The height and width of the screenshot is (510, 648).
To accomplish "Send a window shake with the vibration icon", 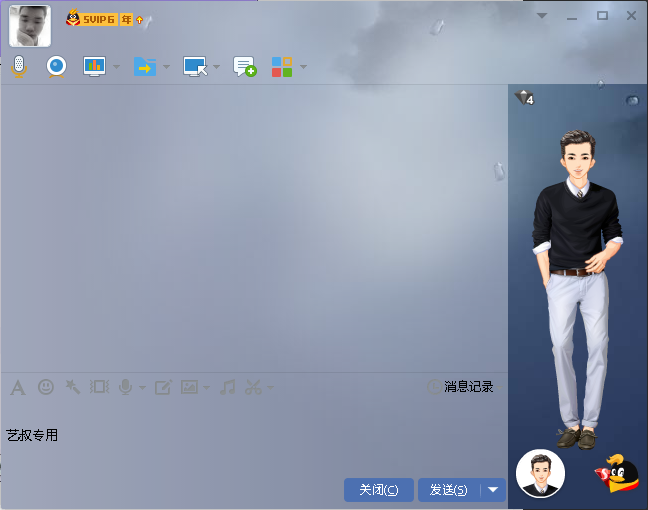I will pos(100,387).
